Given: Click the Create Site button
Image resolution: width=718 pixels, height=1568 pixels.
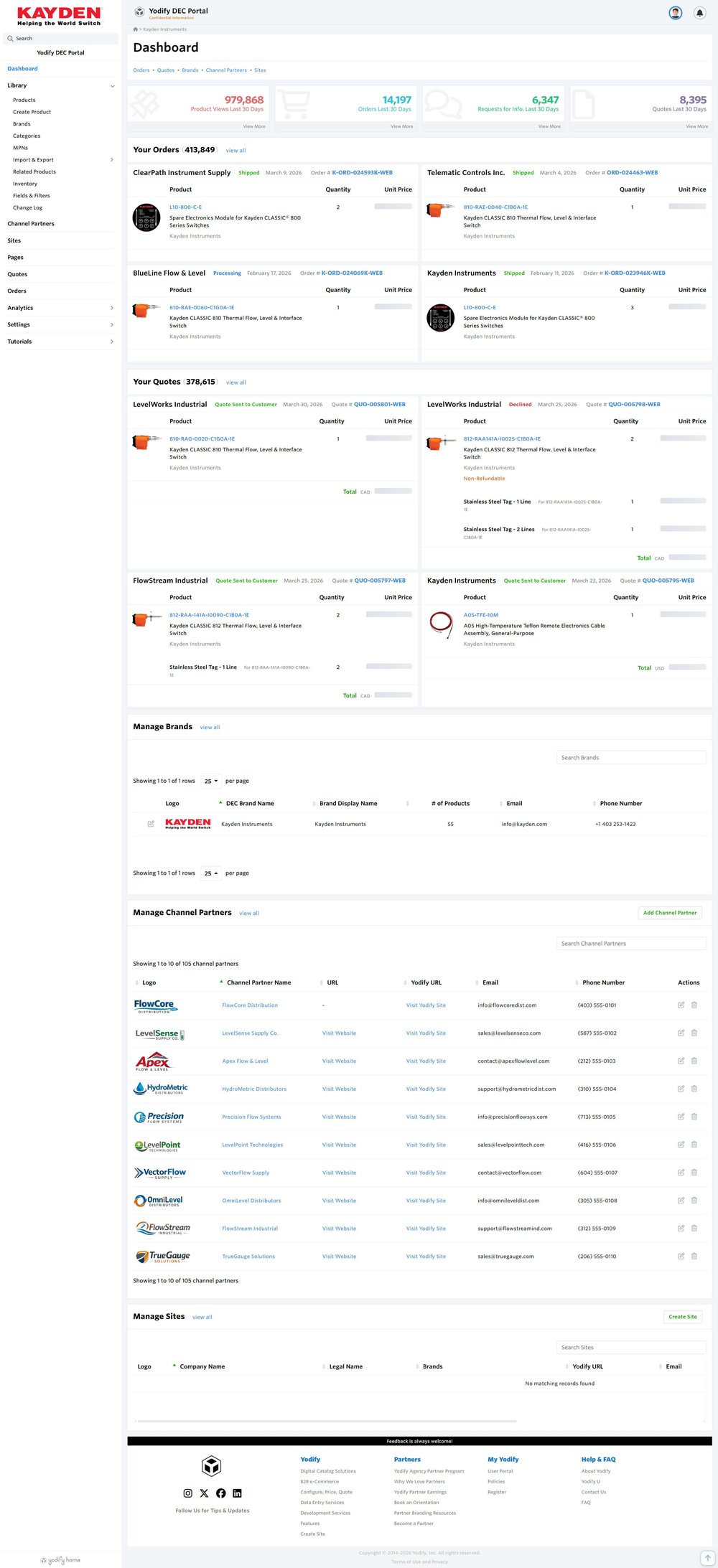Looking at the screenshot, I should [x=682, y=1317].
